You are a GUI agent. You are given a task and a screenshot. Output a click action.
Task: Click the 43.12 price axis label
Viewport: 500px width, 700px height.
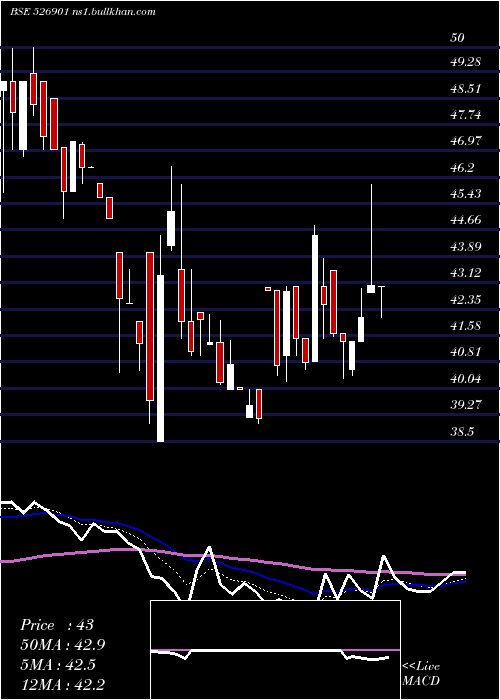pos(466,273)
